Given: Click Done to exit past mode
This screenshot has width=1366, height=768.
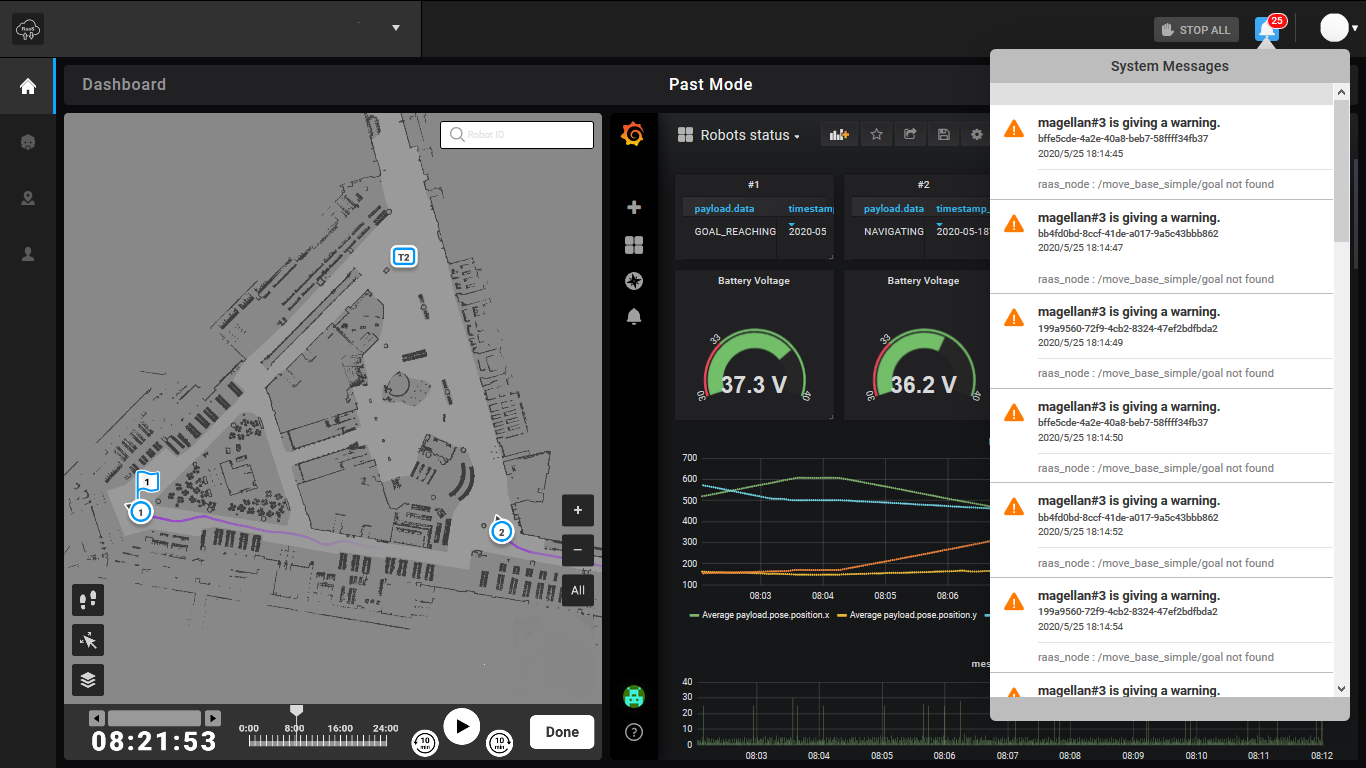Looking at the screenshot, I should click(562, 732).
